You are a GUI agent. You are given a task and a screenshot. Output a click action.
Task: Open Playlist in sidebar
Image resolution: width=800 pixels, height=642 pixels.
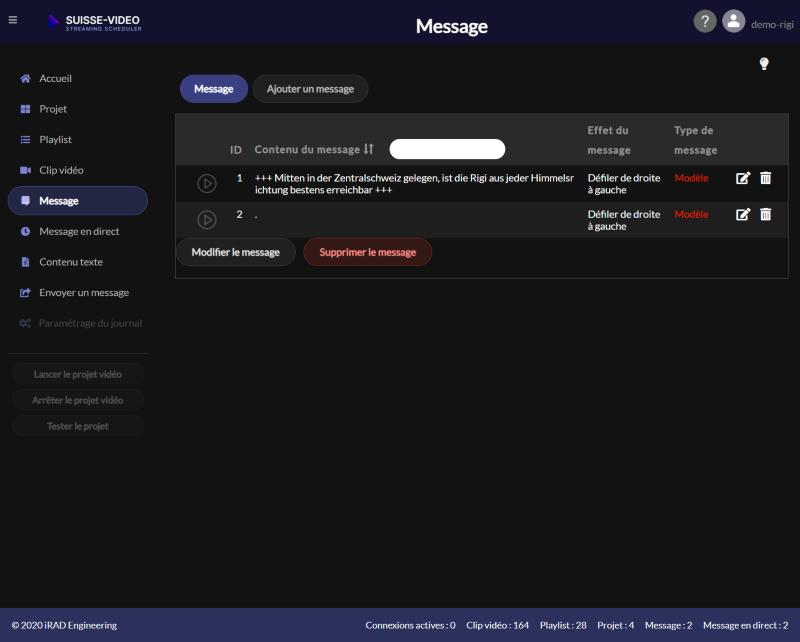coord(78,140)
